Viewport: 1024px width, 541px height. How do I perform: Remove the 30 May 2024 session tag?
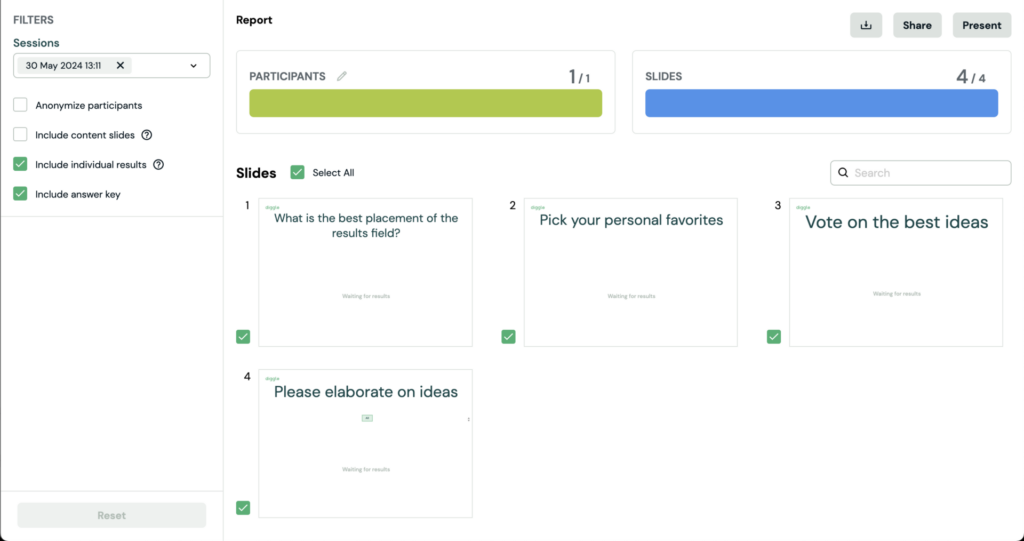pyautogui.click(x=120, y=65)
